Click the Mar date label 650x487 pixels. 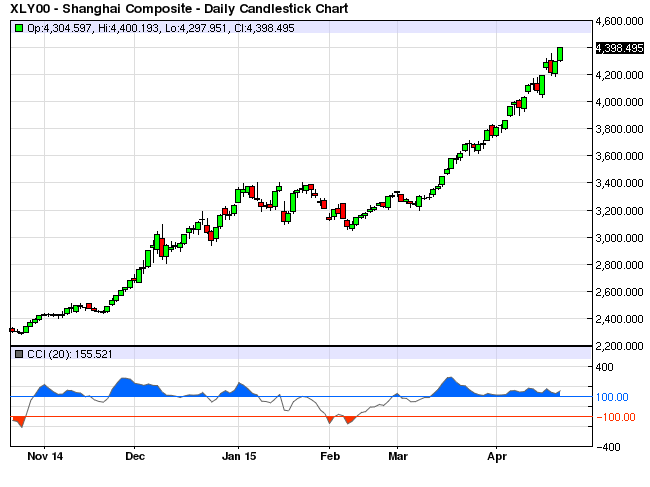click(398, 456)
